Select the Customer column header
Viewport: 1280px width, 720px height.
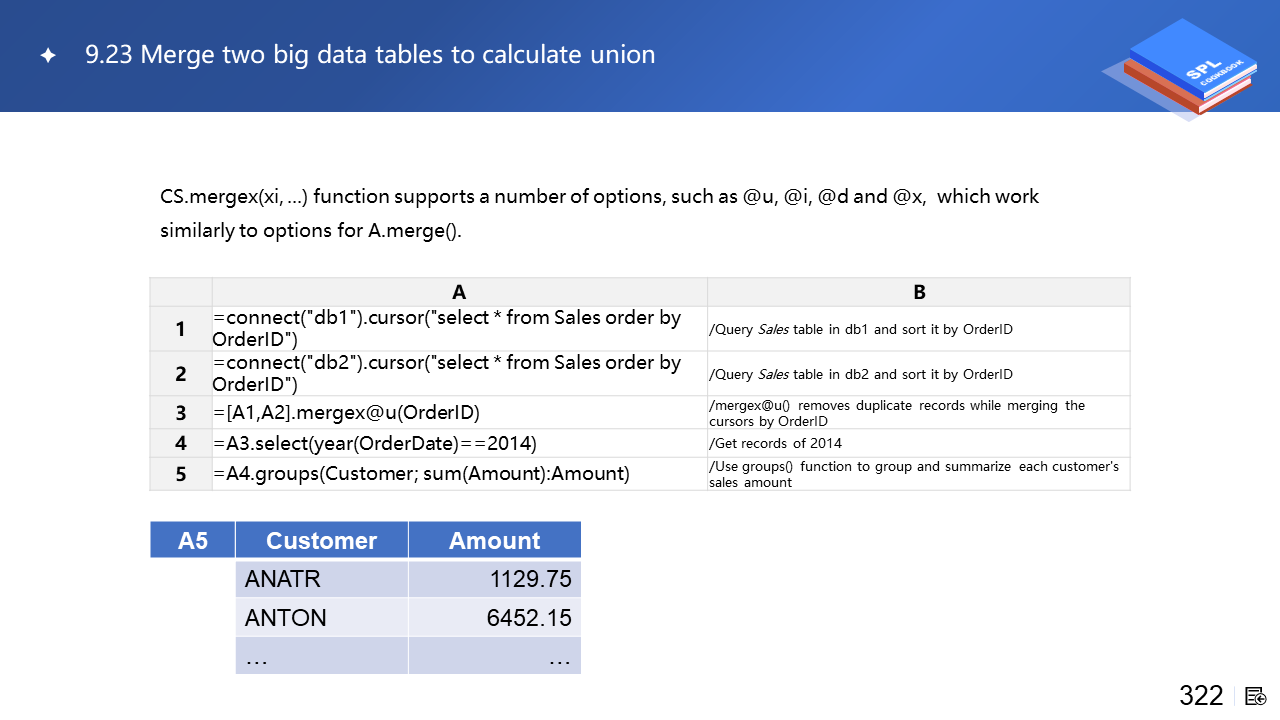coord(321,540)
